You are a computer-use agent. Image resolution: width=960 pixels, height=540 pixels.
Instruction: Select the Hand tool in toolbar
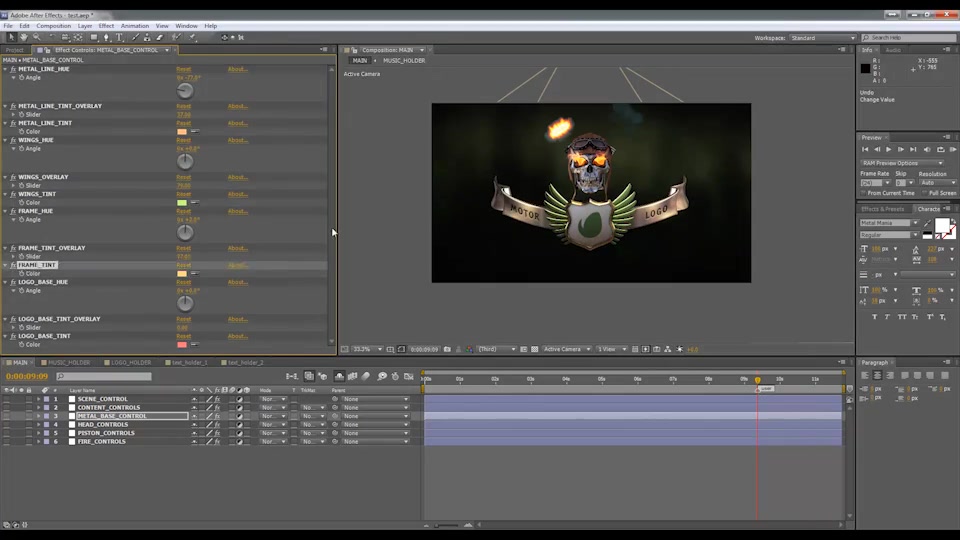[x=23, y=37]
